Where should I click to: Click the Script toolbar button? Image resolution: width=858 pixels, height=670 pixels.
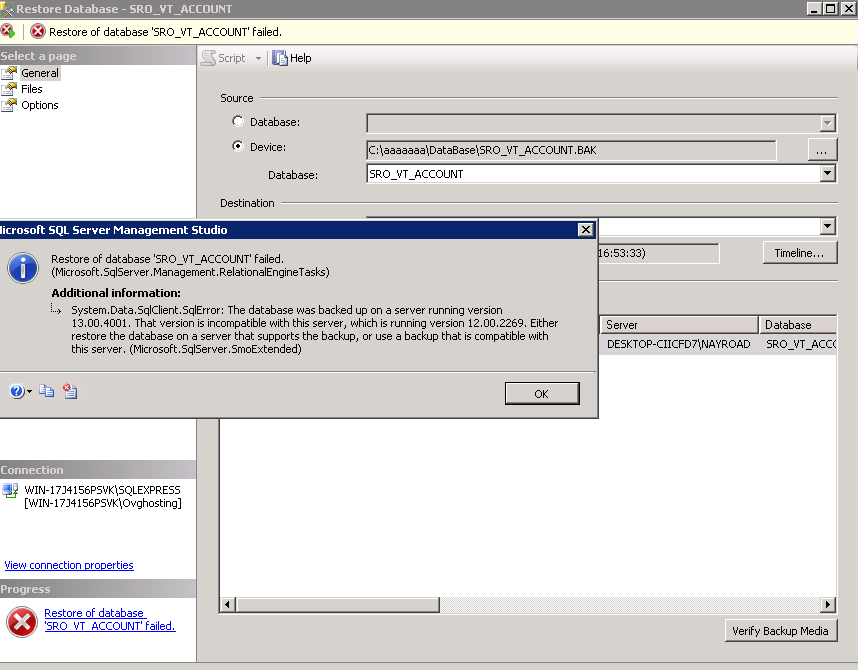[x=224, y=58]
